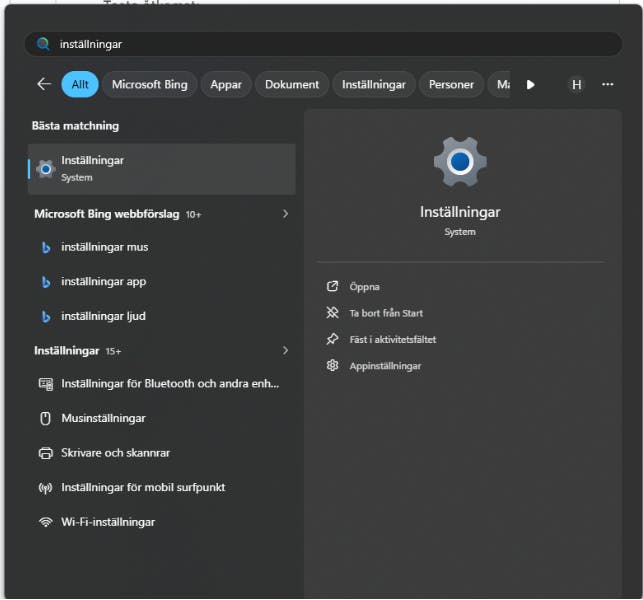The height and width of the screenshot is (600, 643).
Task: Click the H user profile avatar
Action: 576,85
